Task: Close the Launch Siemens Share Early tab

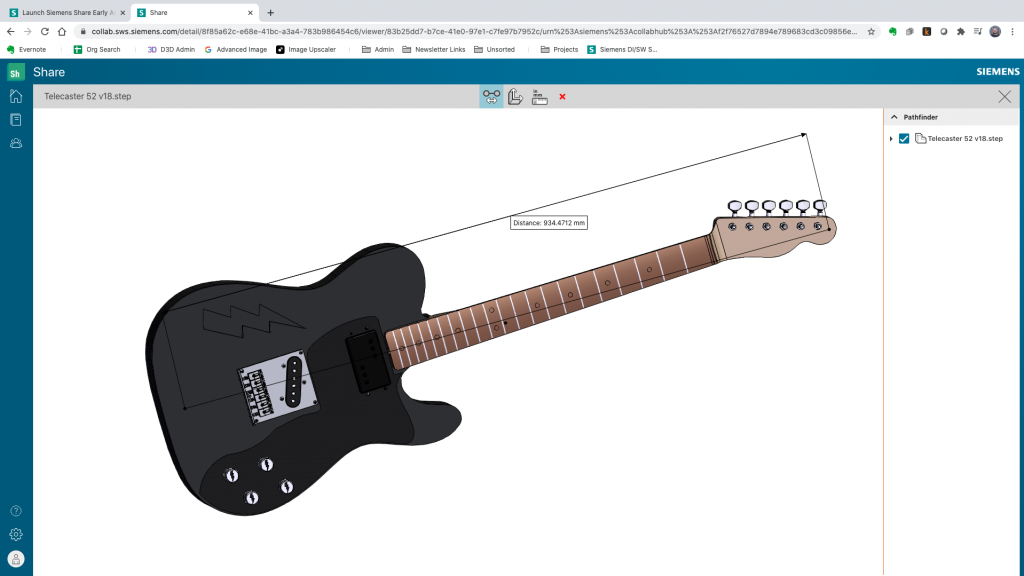Action: tap(122, 12)
